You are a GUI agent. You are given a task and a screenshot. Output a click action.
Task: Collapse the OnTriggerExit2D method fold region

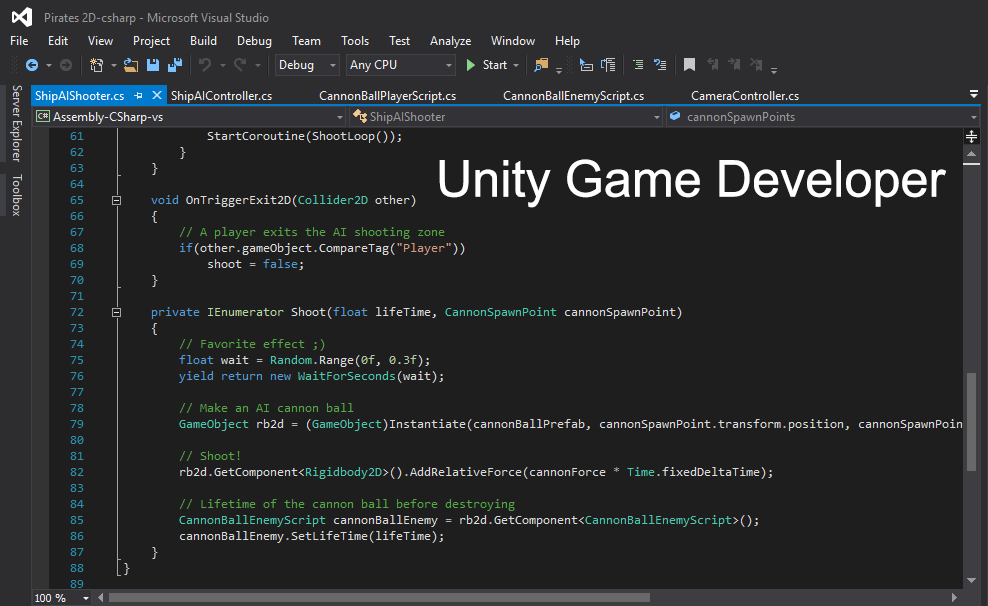click(116, 199)
